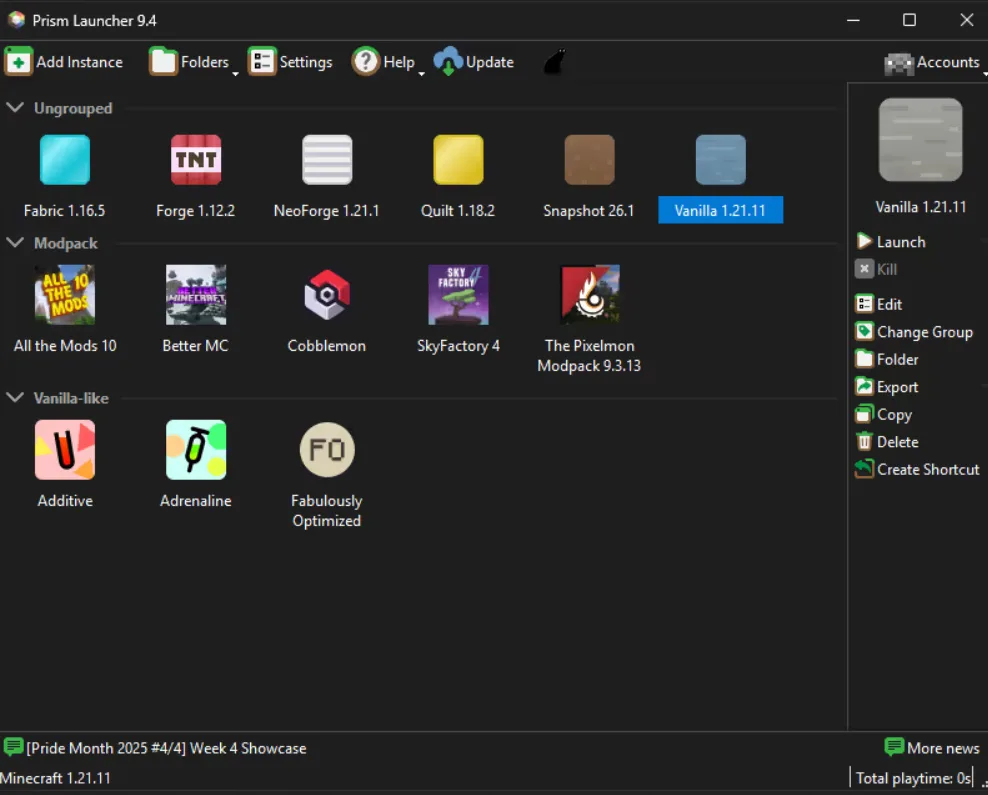Open the Settings dialog

tap(290, 62)
